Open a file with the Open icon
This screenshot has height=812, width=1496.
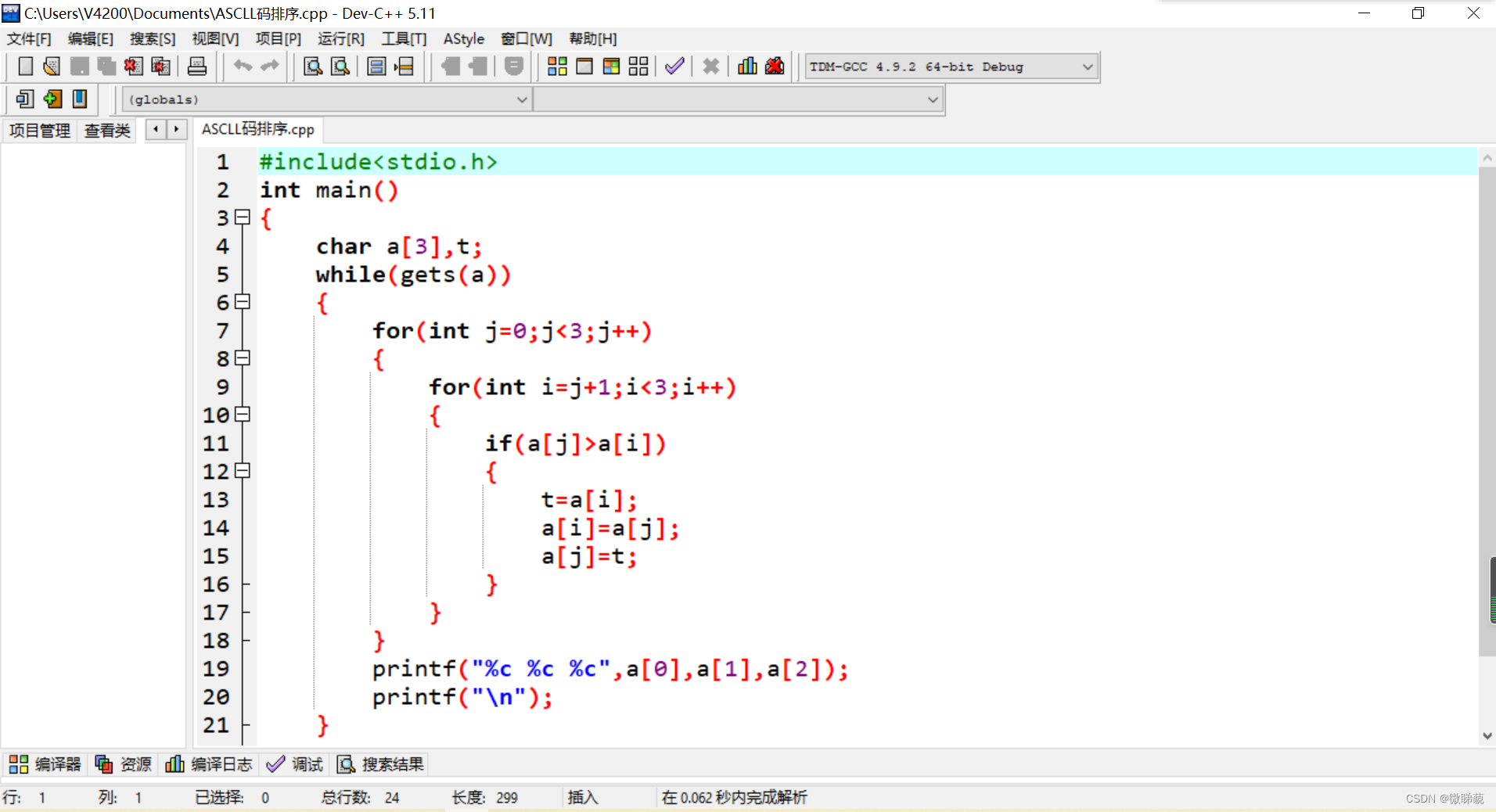tap(51, 66)
